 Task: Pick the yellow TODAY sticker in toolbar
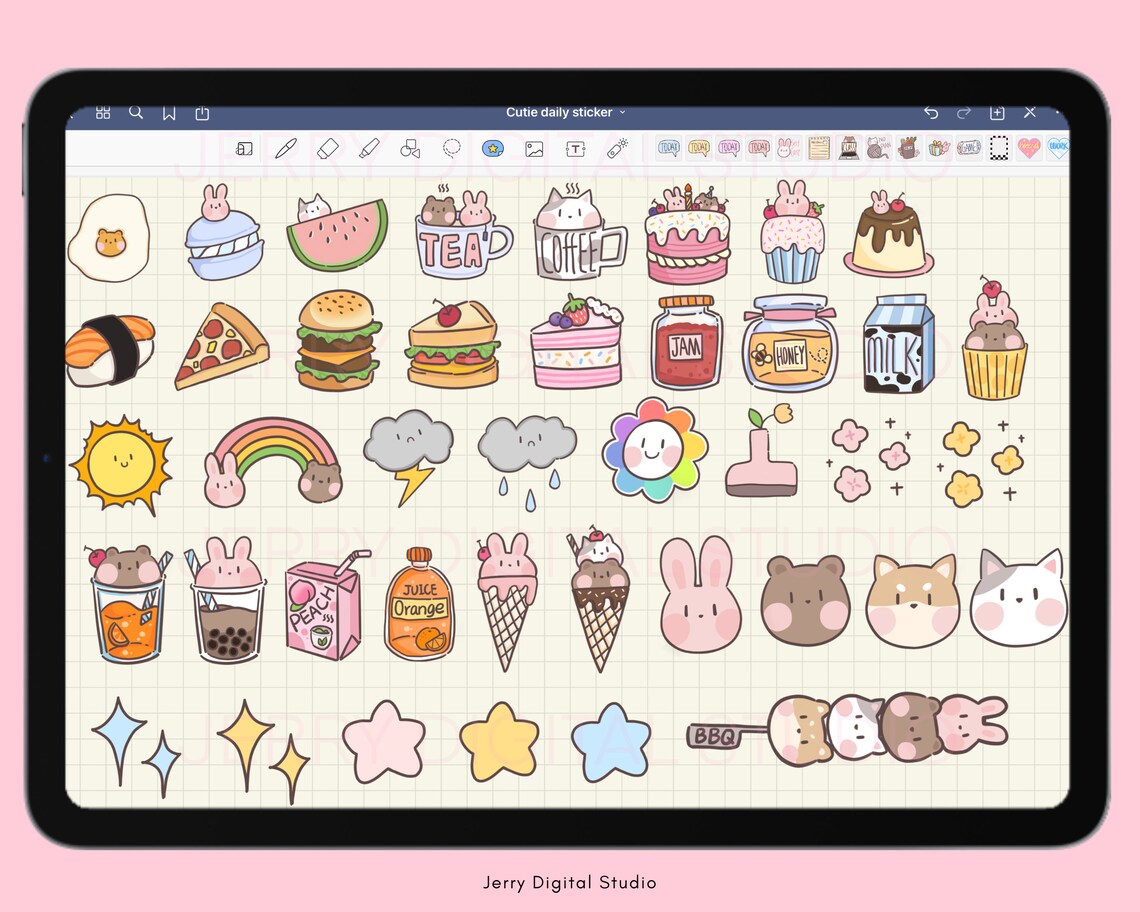pyautogui.click(x=699, y=148)
